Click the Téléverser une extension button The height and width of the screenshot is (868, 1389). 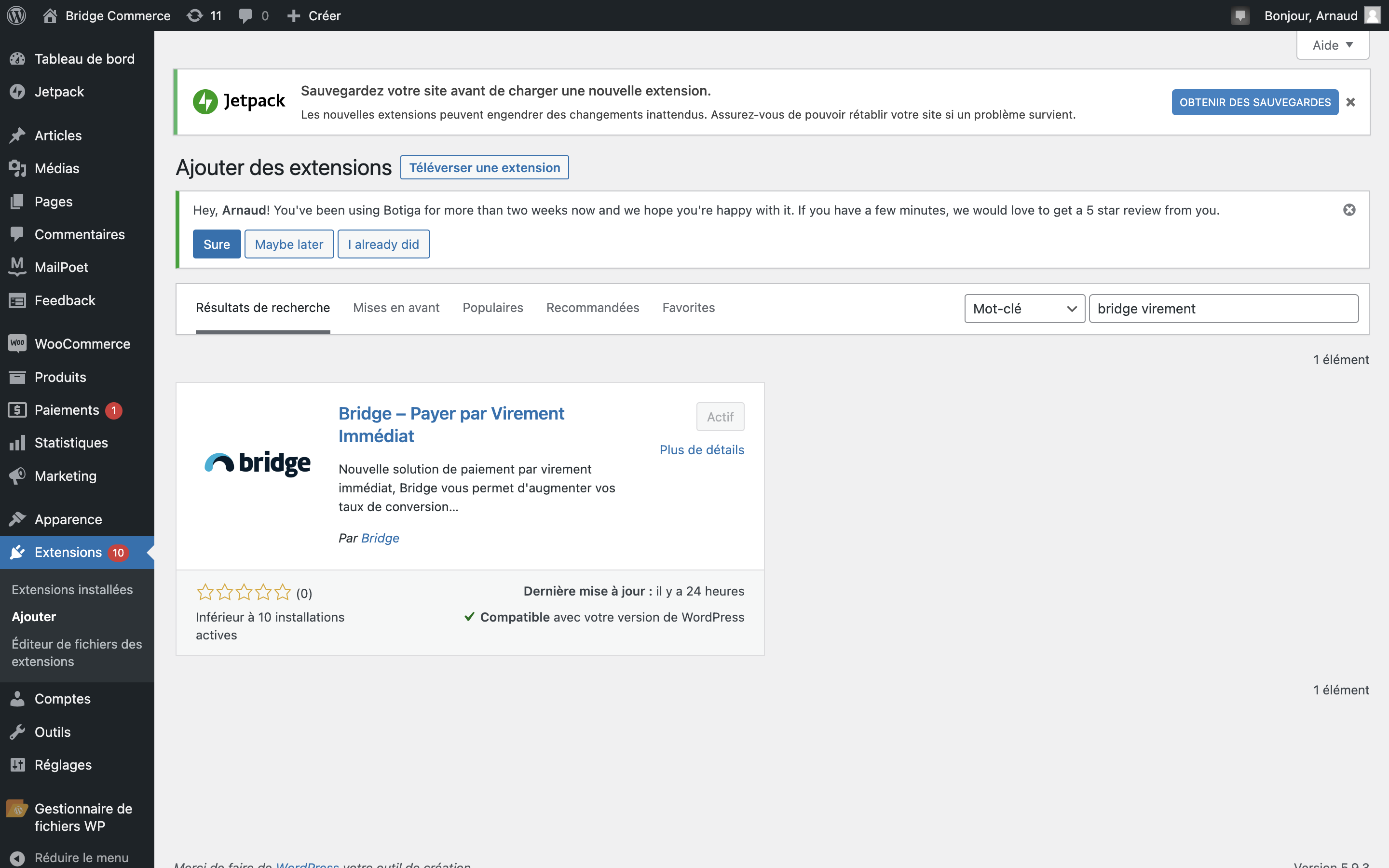point(484,168)
